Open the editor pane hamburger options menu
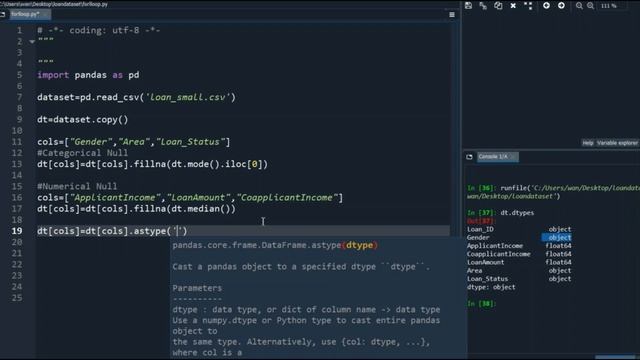Screen dimensions: 640x360 452,15
